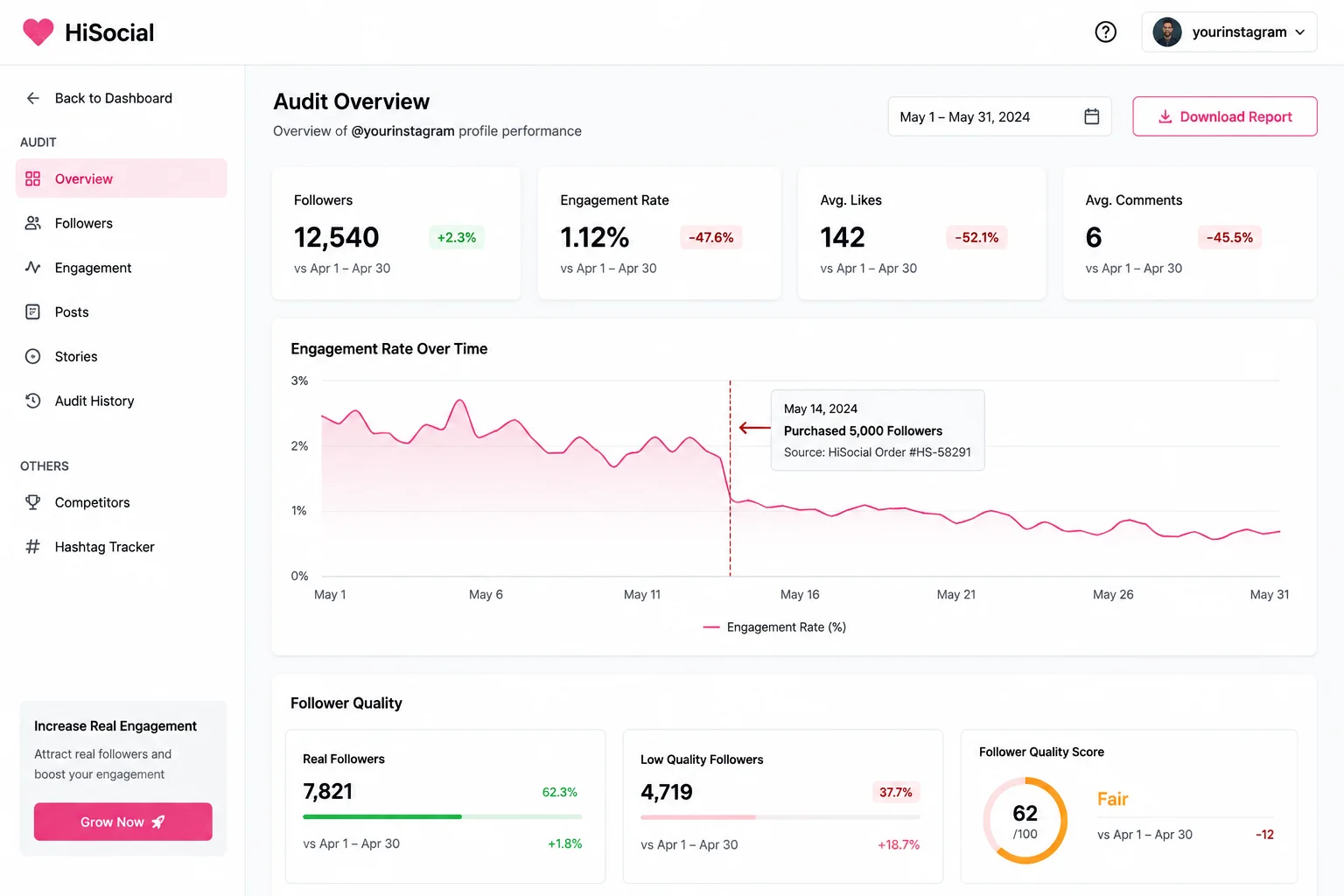Click the Download Report button
The image size is (1344, 896).
1224,116
